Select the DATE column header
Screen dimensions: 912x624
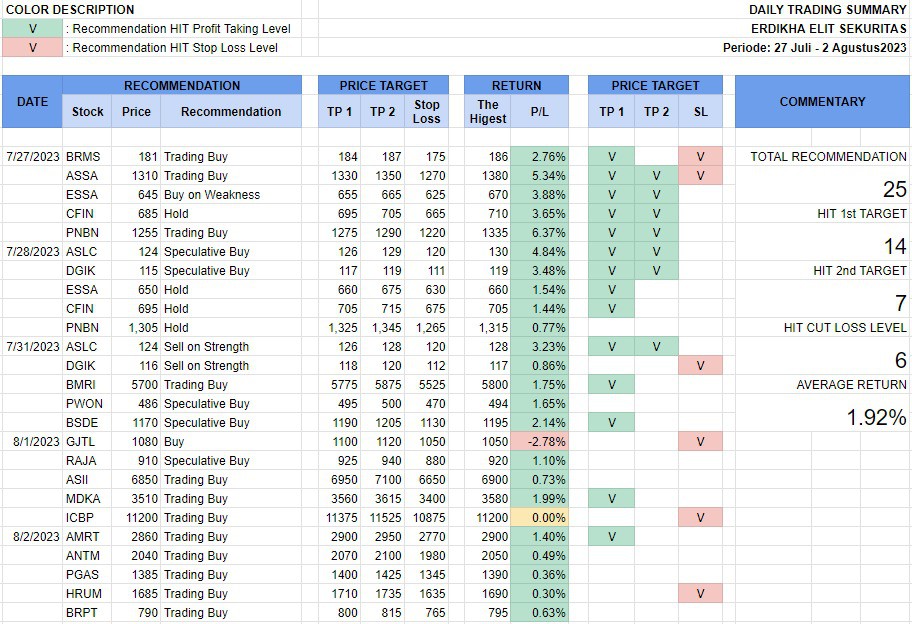coord(32,101)
